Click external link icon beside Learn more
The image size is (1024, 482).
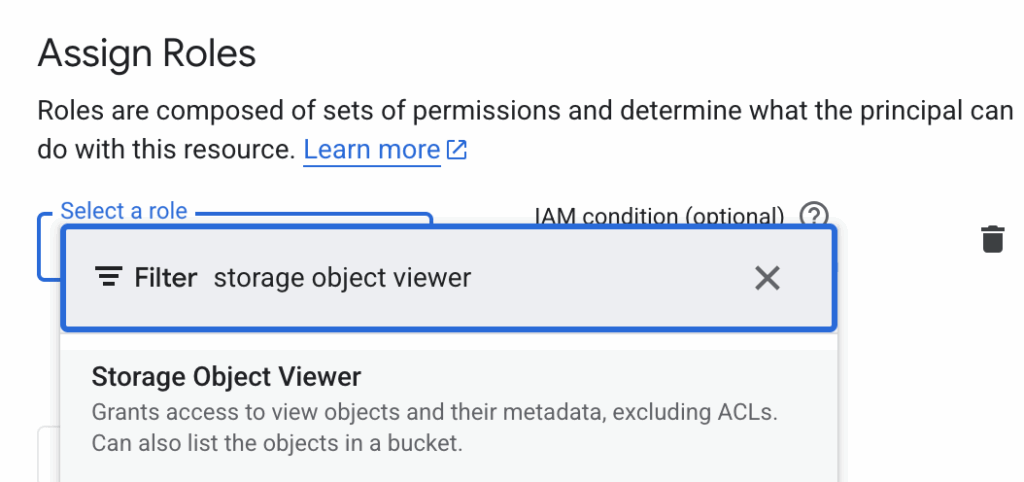(x=457, y=151)
